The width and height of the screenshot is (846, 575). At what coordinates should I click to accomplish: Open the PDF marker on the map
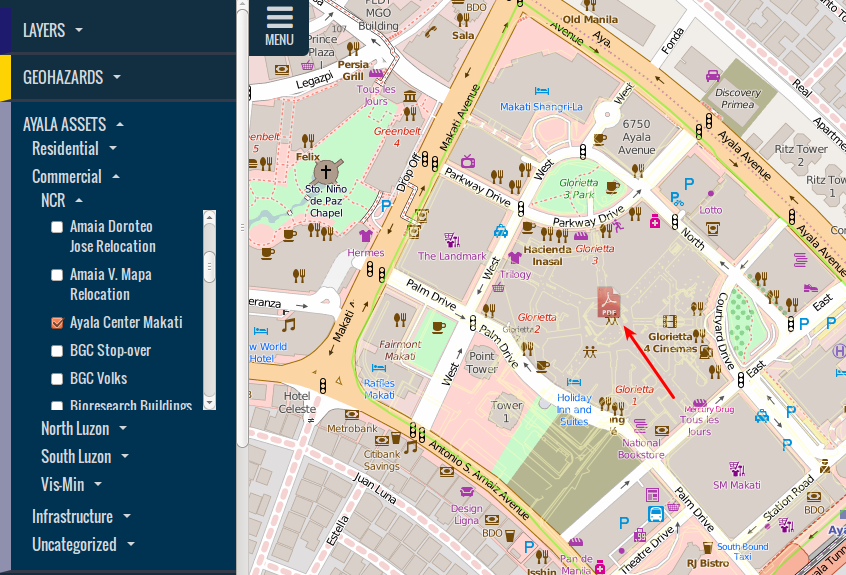[x=609, y=302]
